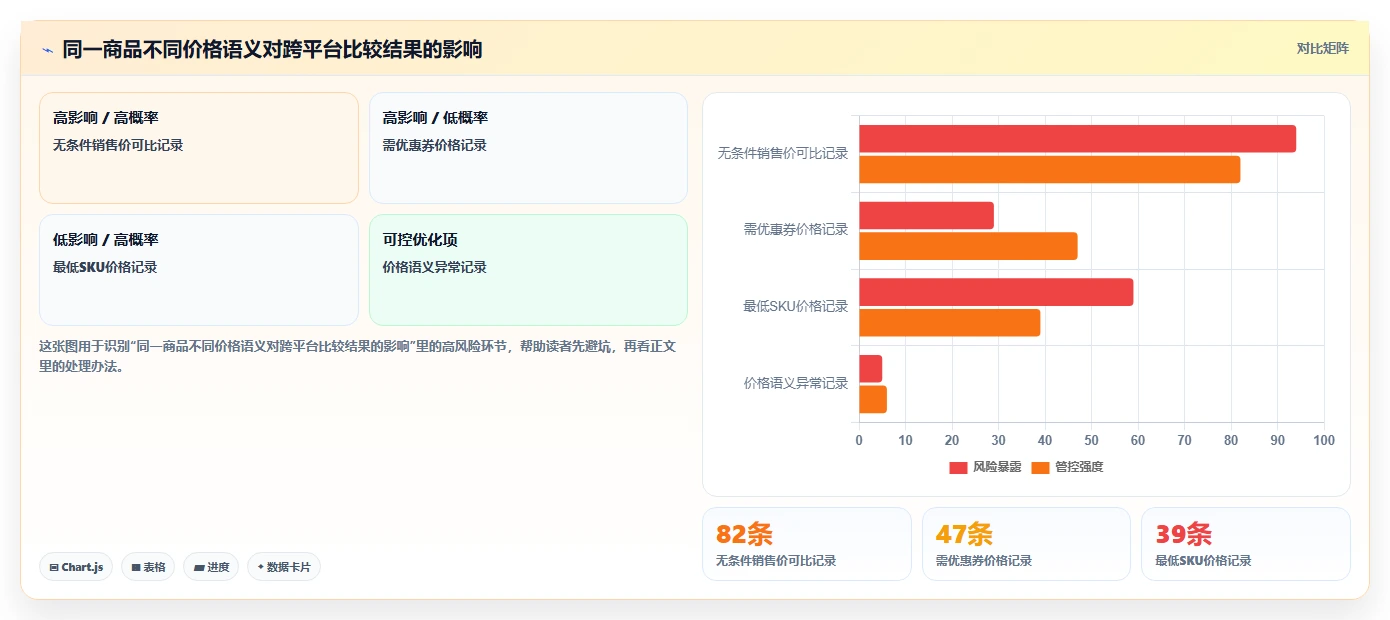Click chart axis label 需优惠券价格记录
The height and width of the screenshot is (620, 1390).
(x=796, y=230)
